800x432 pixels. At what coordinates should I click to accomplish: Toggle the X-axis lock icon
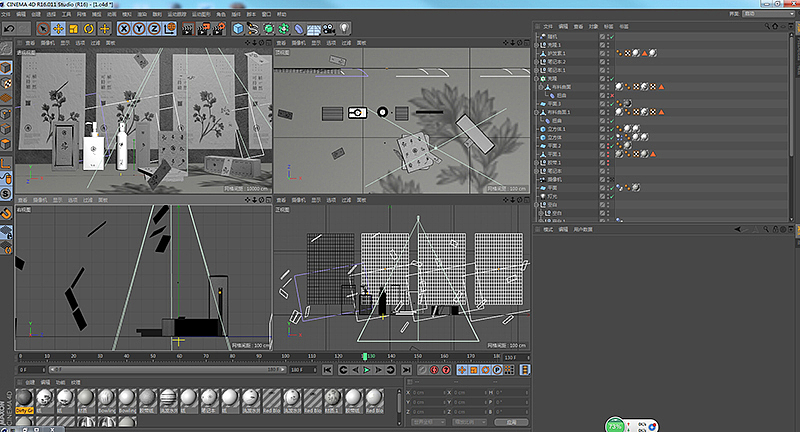point(124,28)
